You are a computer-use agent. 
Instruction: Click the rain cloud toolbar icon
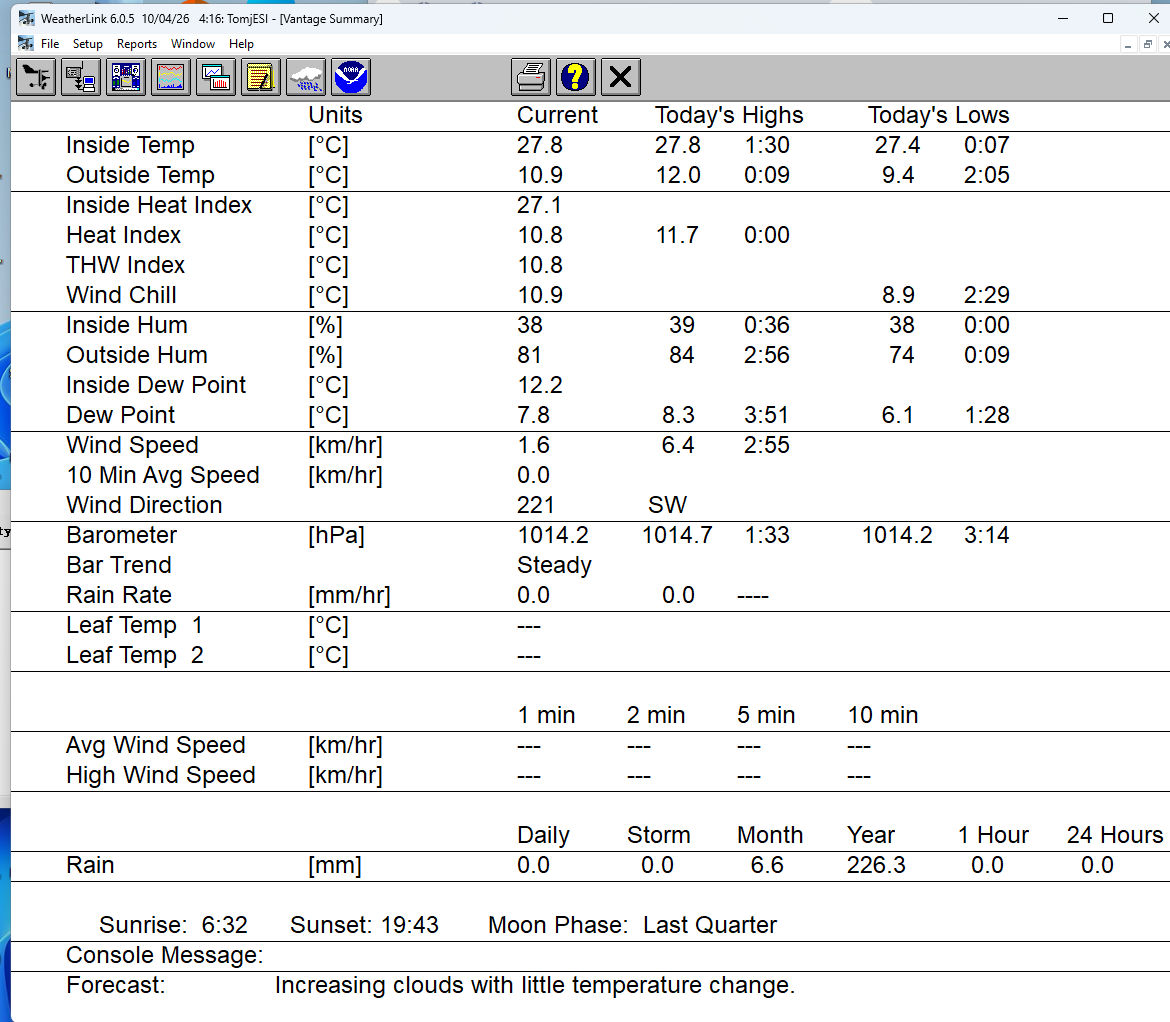click(306, 77)
